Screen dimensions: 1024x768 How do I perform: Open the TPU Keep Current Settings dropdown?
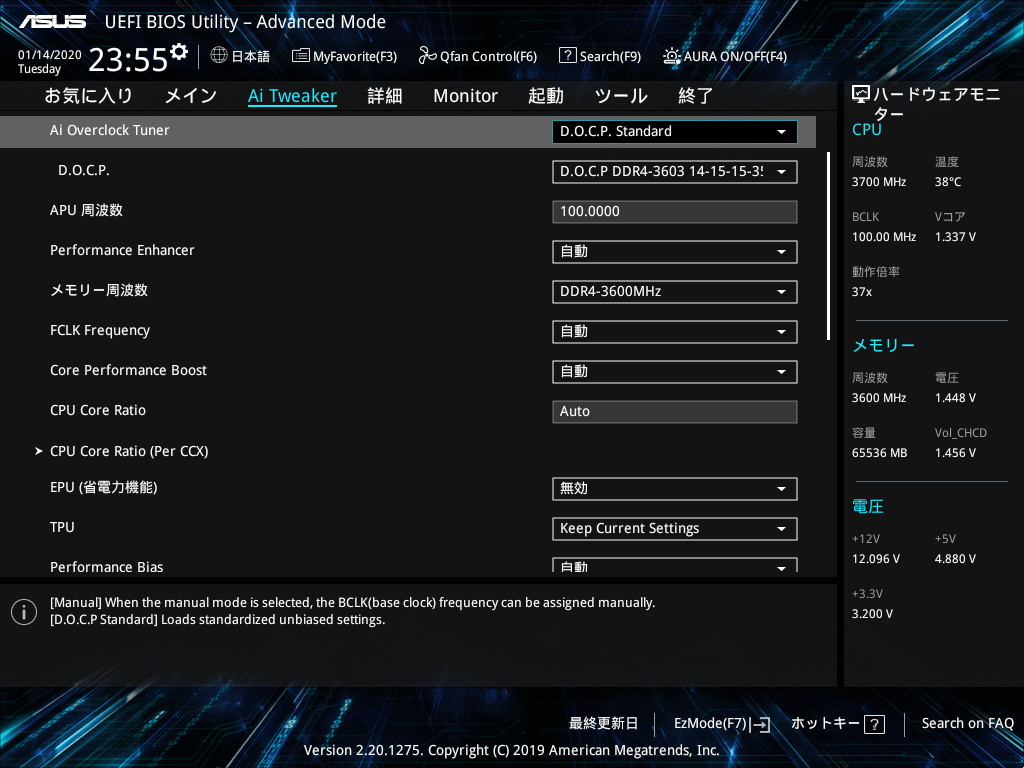(x=675, y=528)
